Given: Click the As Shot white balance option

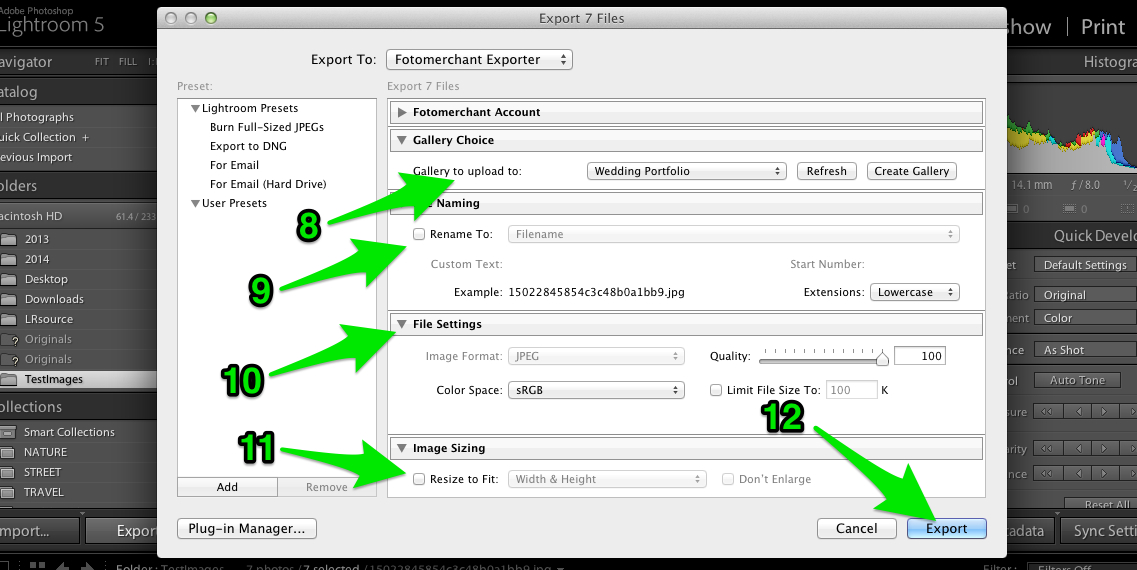Looking at the screenshot, I should 1085,350.
